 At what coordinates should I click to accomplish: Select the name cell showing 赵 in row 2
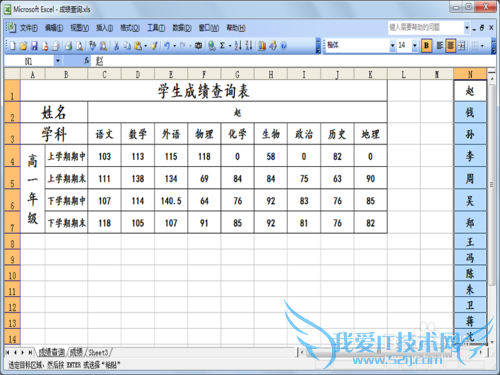(237, 112)
